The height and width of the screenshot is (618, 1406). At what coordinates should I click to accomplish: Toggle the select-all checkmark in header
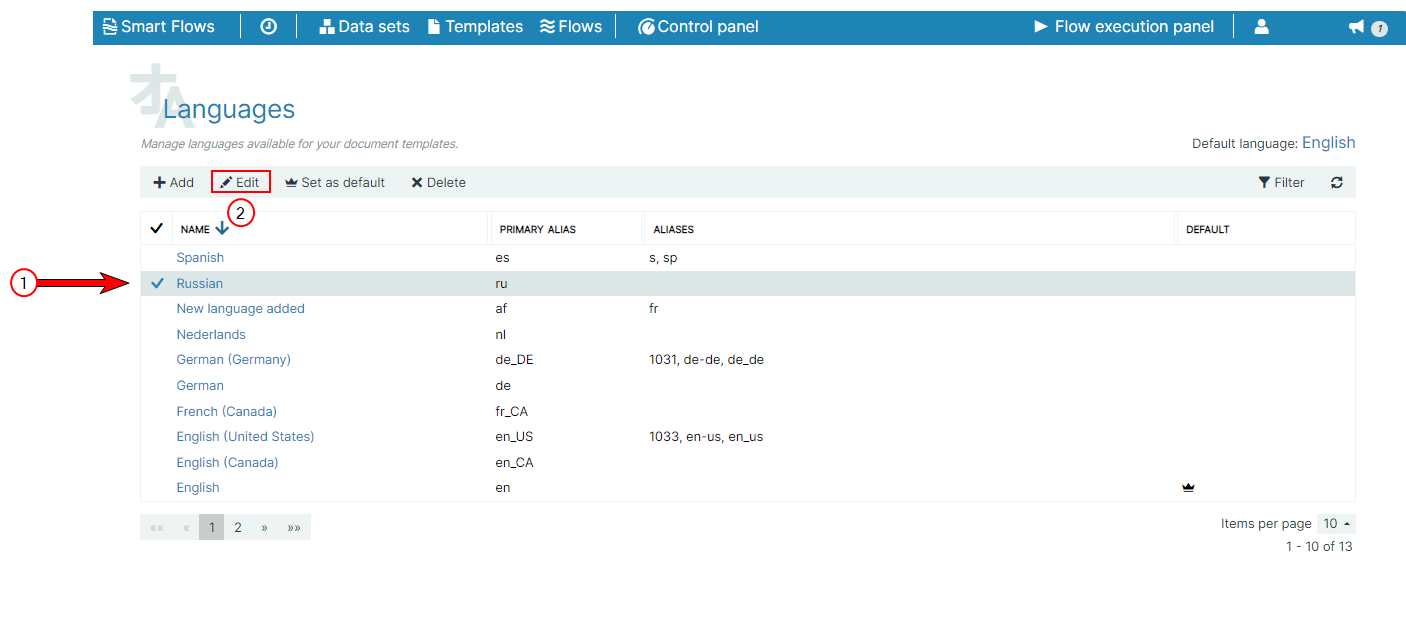pyautogui.click(x=156, y=229)
